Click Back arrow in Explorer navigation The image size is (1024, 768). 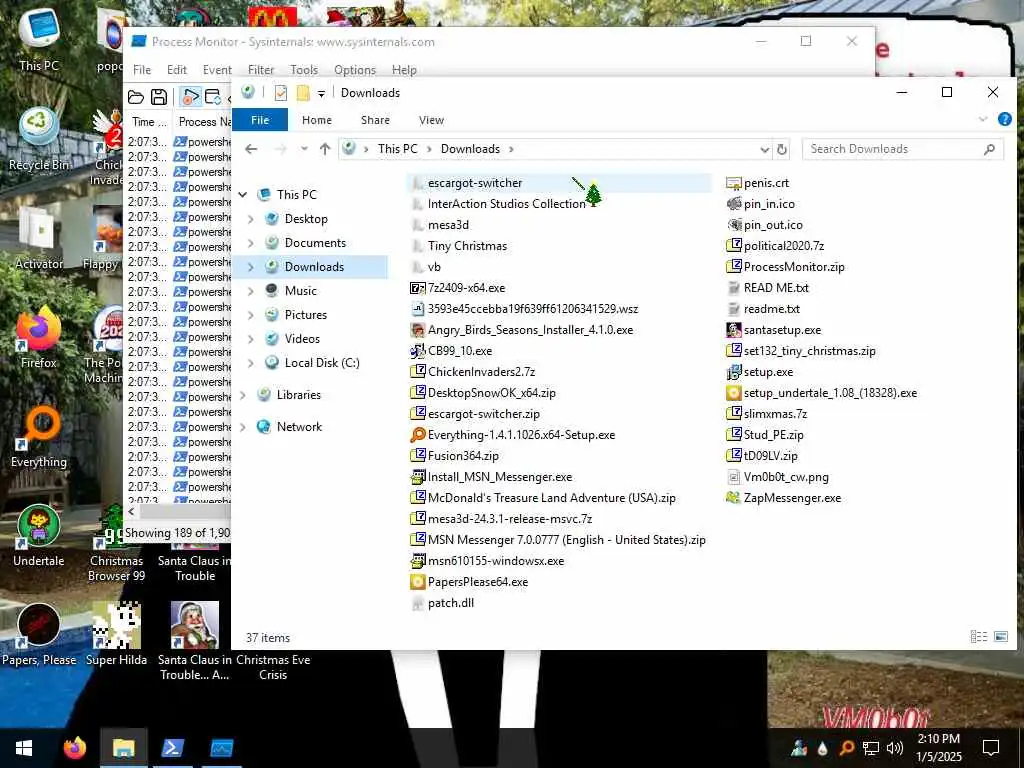coord(251,150)
